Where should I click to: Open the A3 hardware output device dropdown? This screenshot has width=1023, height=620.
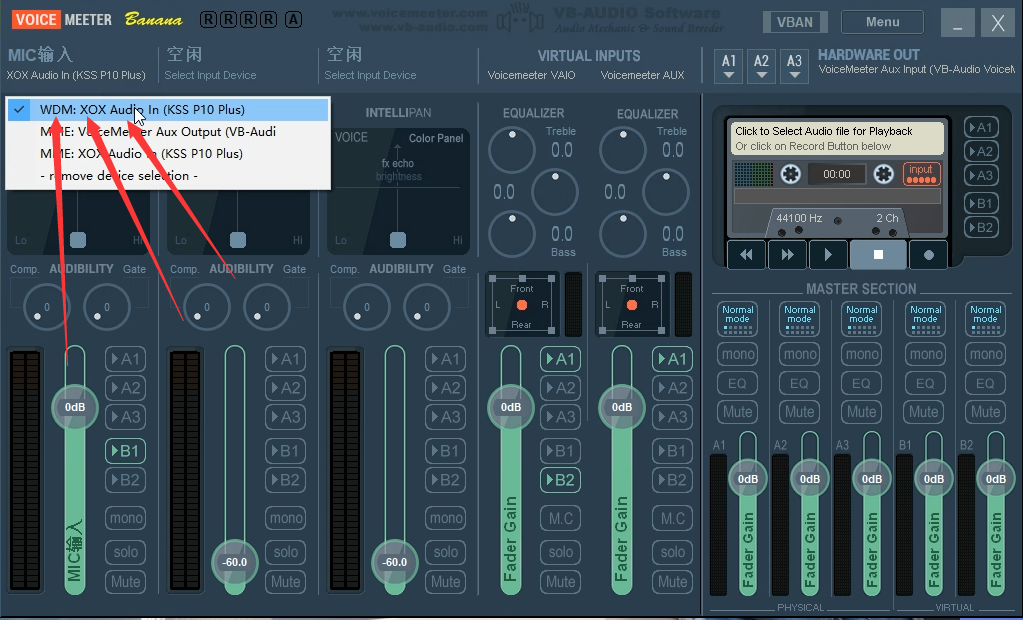pyautogui.click(x=794, y=66)
